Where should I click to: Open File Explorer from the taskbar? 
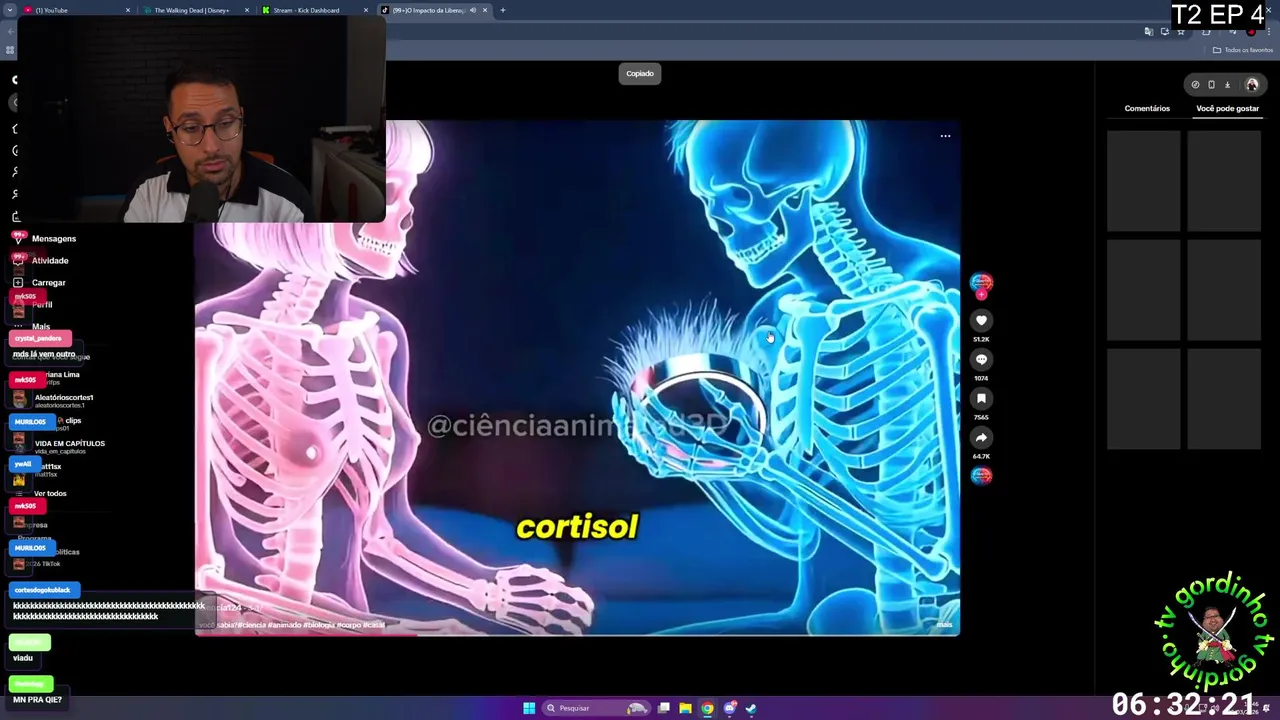[x=685, y=708]
